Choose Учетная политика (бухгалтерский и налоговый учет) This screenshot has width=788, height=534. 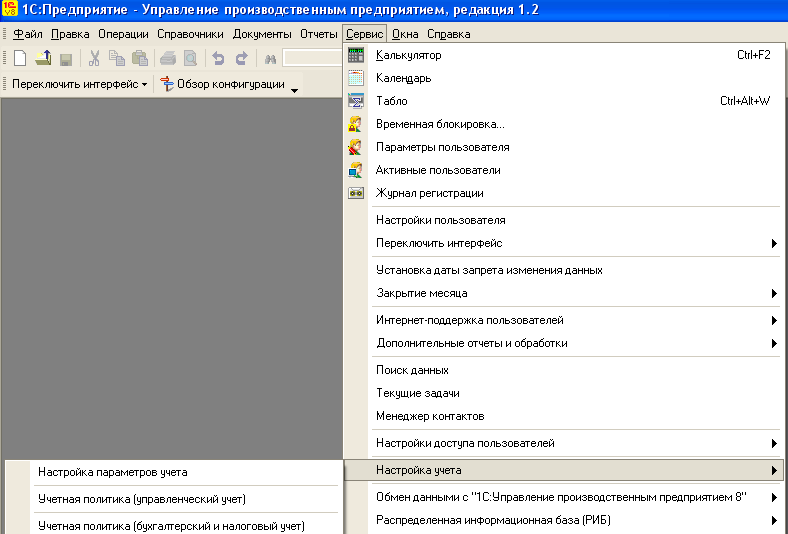click(x=172, y=525)
